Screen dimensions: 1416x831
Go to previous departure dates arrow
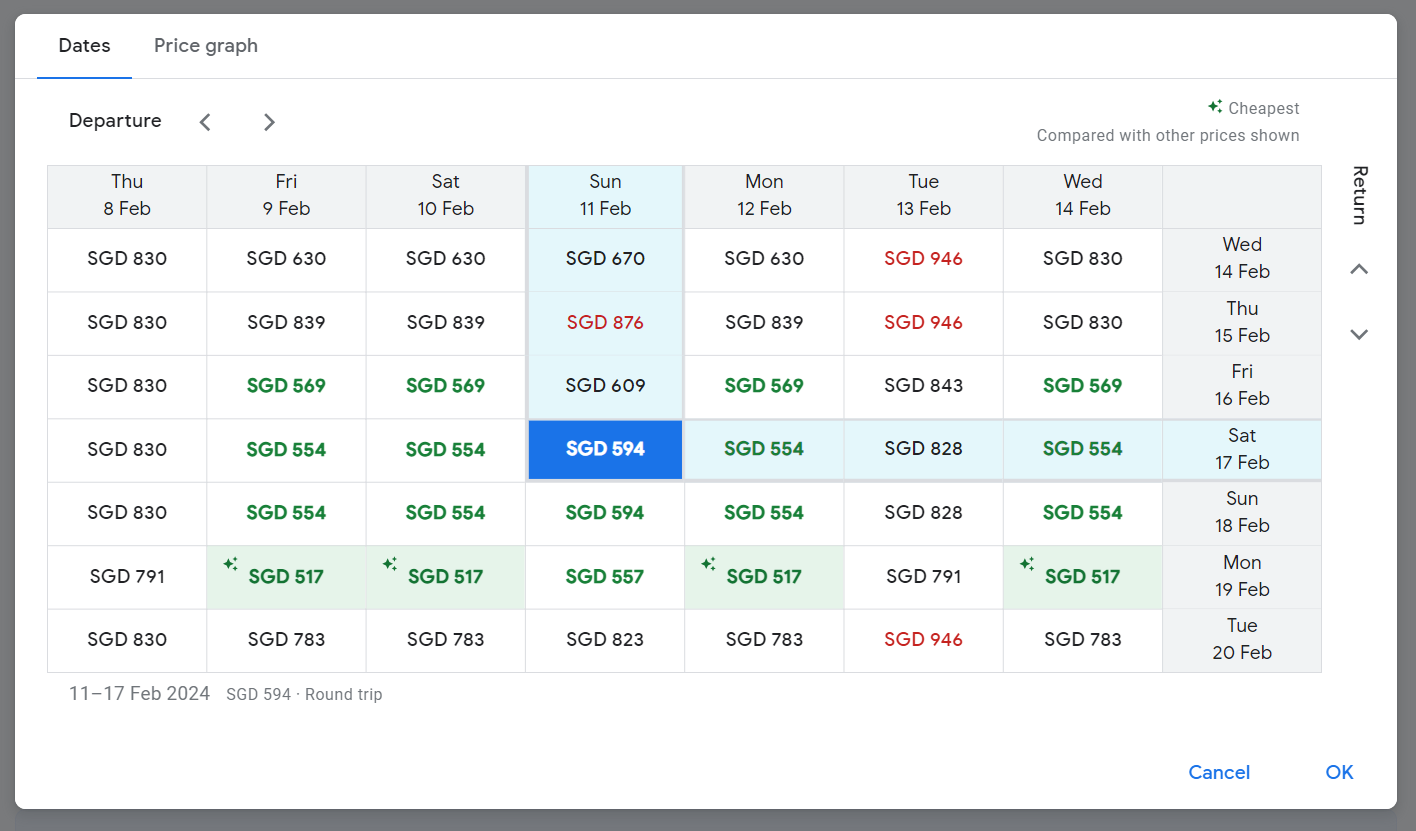[205, 122]
